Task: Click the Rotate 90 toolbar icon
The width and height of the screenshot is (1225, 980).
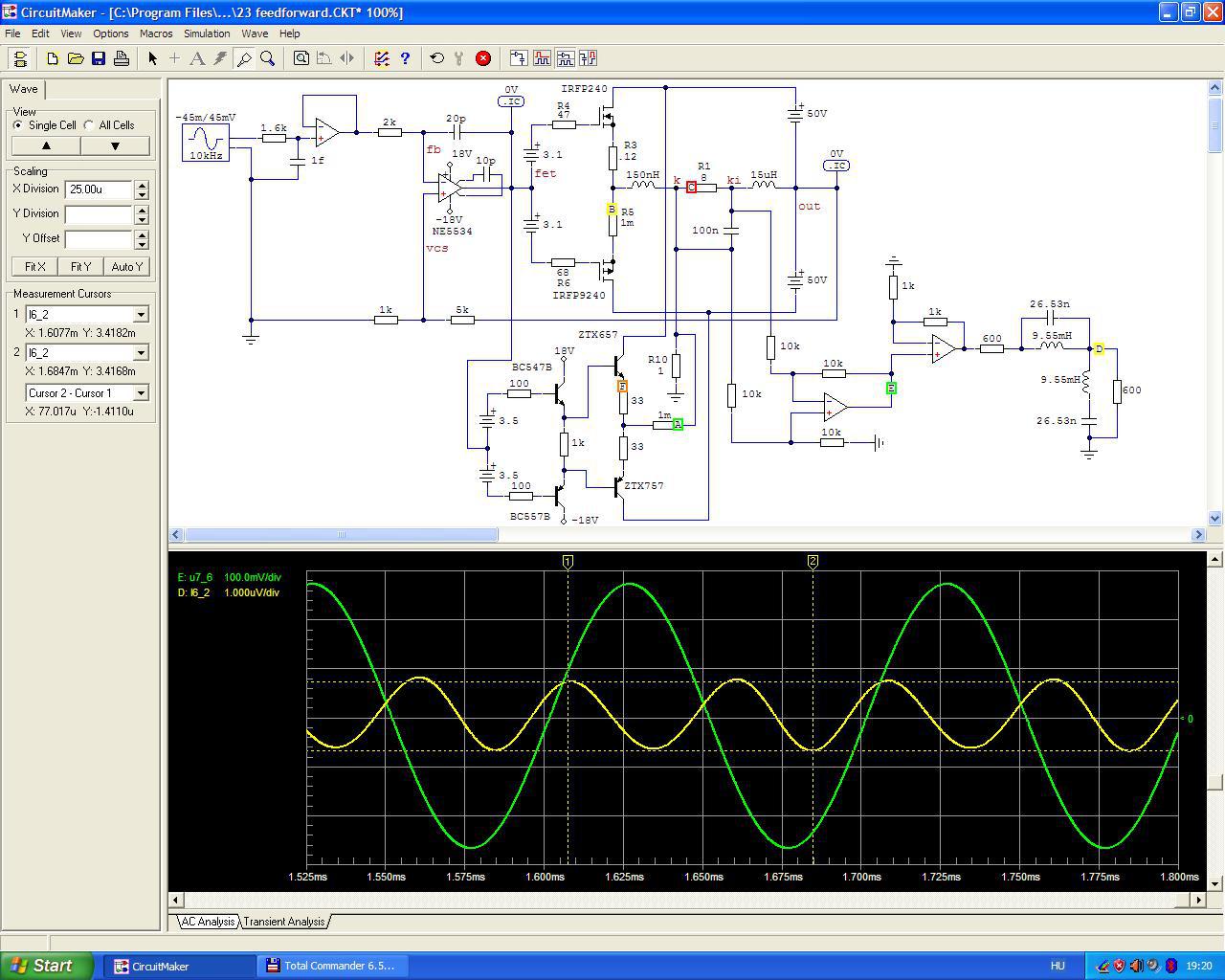Action: [x=324, y=58]
